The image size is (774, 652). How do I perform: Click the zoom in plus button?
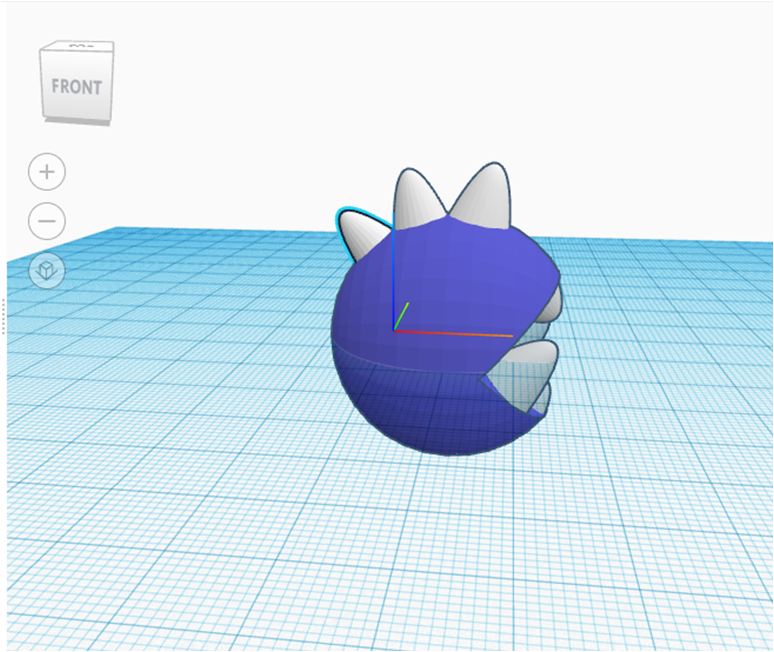point(47,172)
